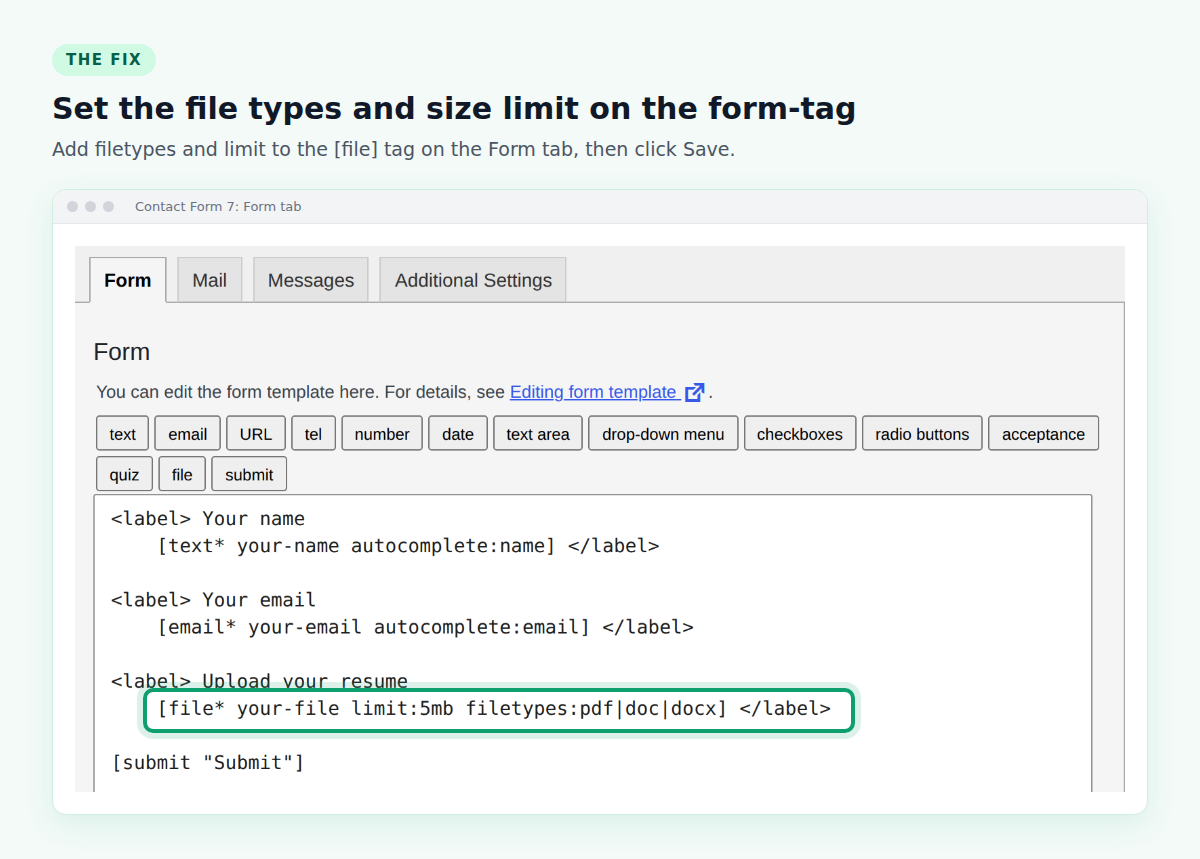Open the Additional Settings tab
This screenshot has height=859, width=1200.
tap(473, 280)
